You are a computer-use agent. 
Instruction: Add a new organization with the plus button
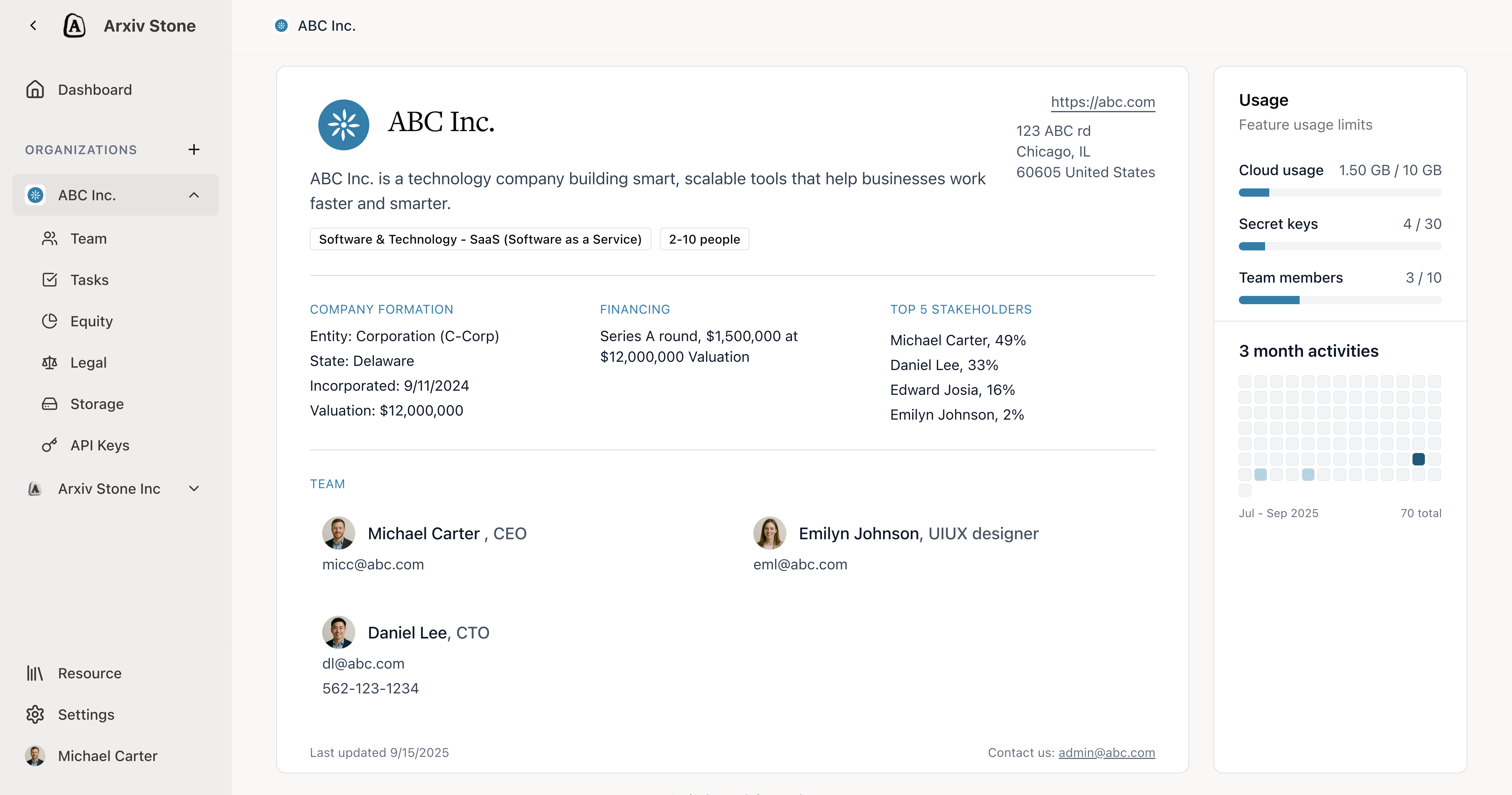click(194, 149)
